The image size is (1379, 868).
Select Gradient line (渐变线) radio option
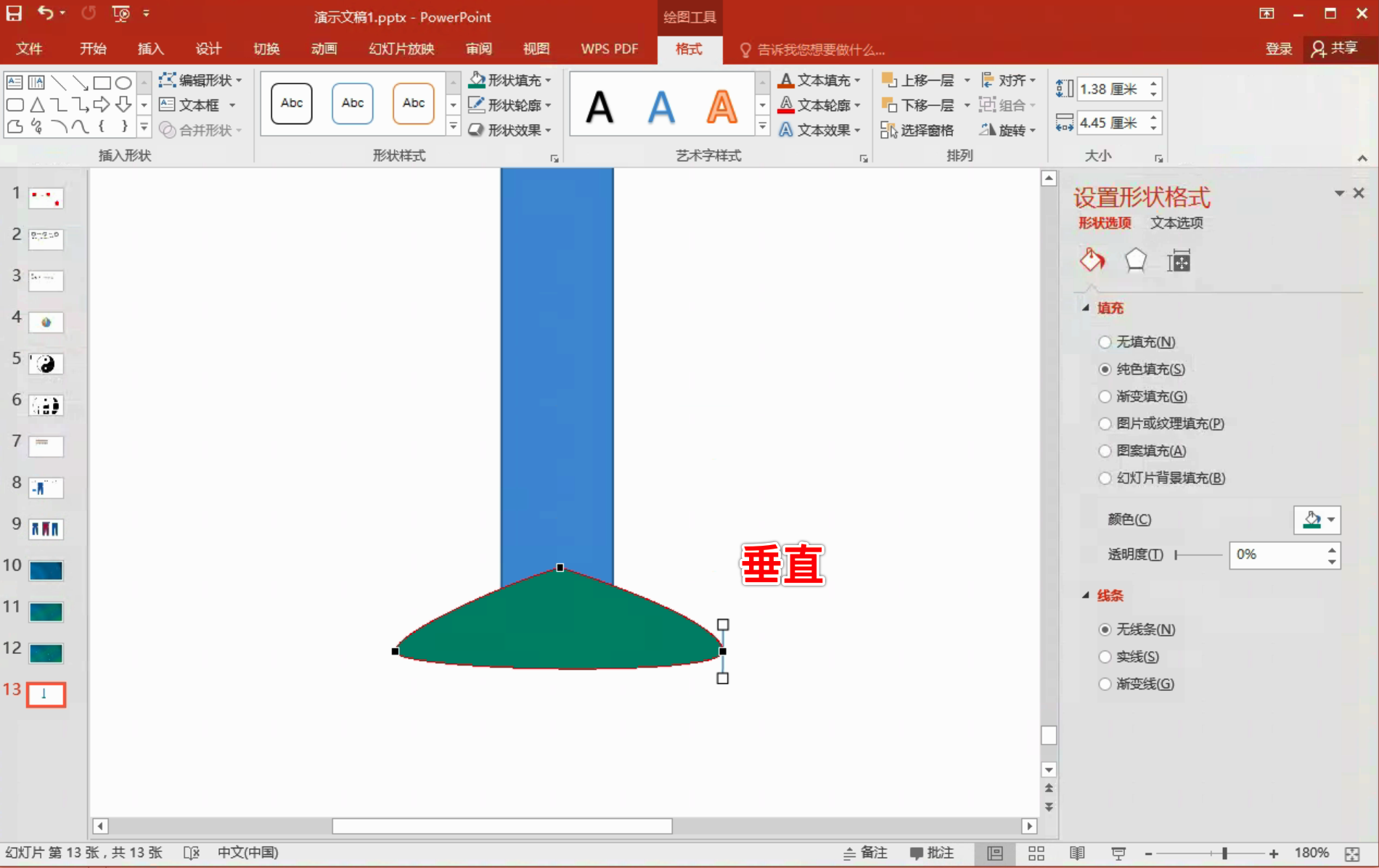coord(1105,684)
